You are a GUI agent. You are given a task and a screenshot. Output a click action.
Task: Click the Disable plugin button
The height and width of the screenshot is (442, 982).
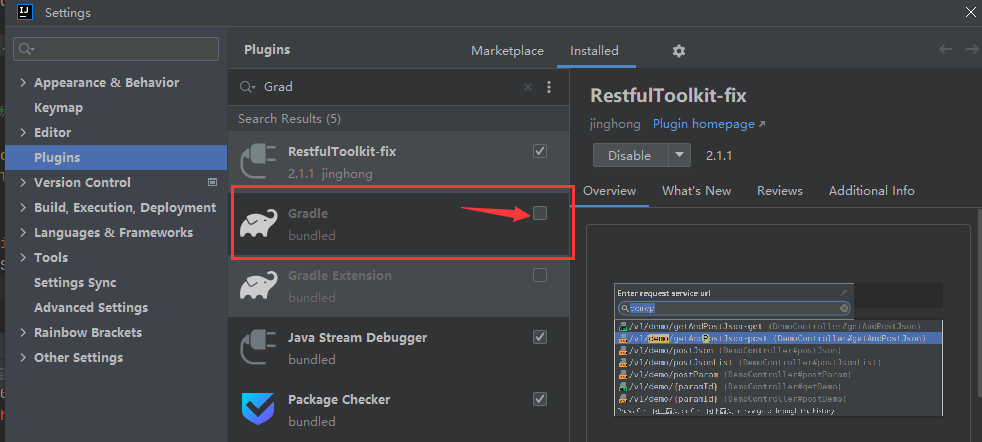coord(630,155)
